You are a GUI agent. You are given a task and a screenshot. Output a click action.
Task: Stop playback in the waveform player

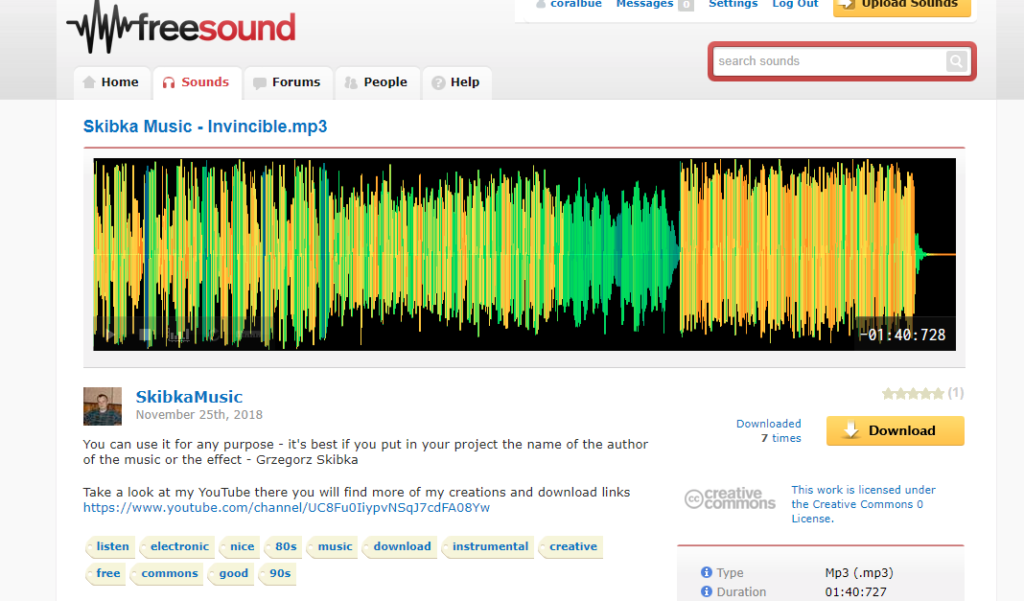coord(146,335)
